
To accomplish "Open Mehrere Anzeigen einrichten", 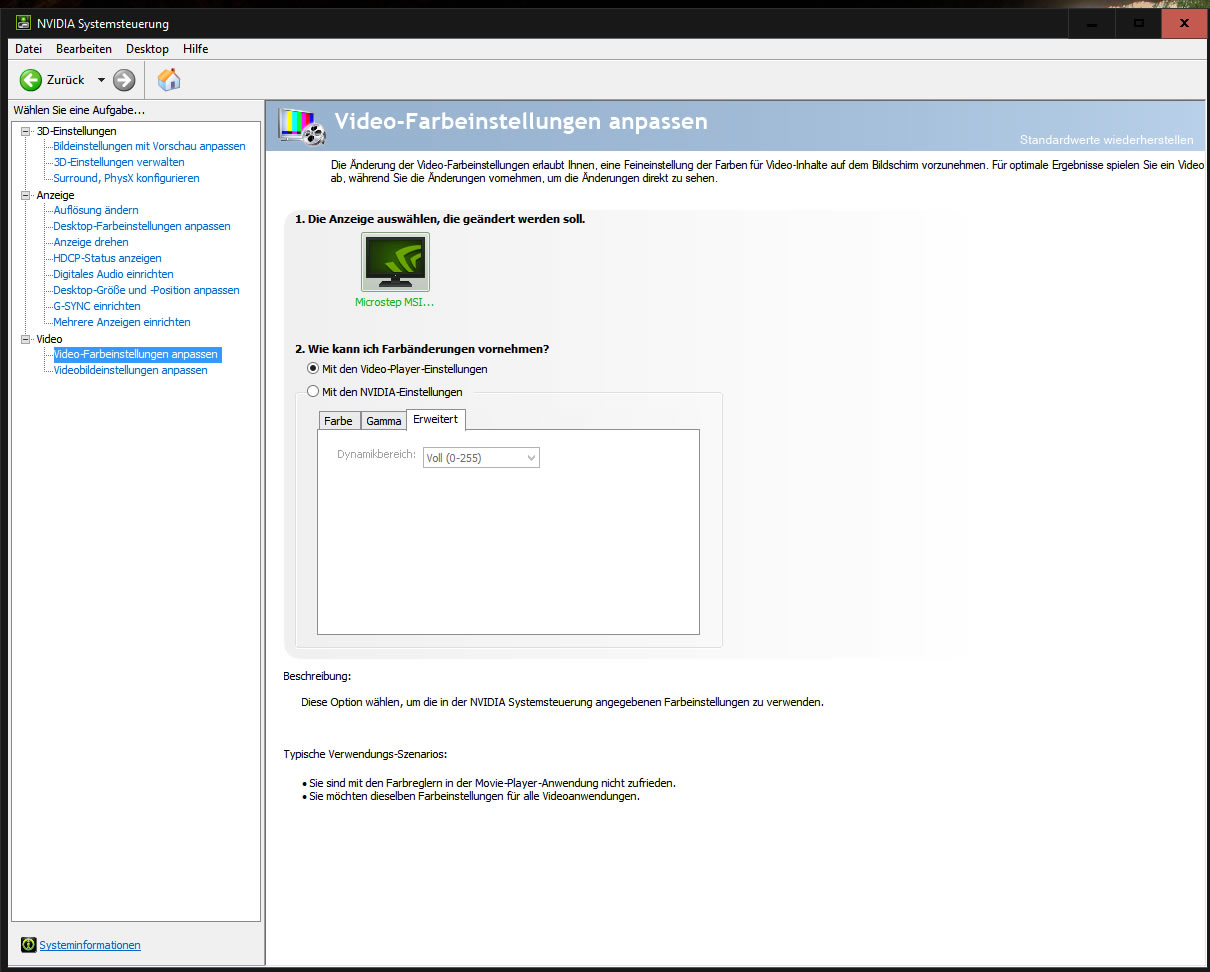I will 122,322.
